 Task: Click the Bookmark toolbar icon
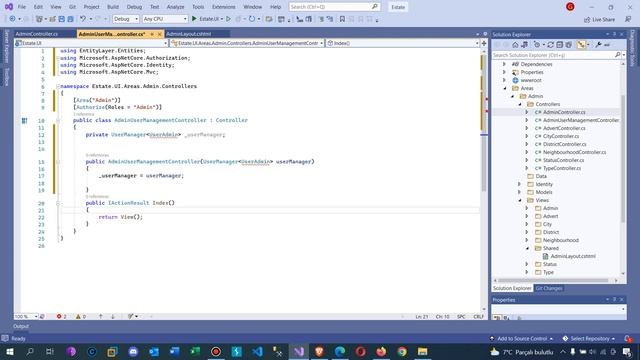point(342,19)
